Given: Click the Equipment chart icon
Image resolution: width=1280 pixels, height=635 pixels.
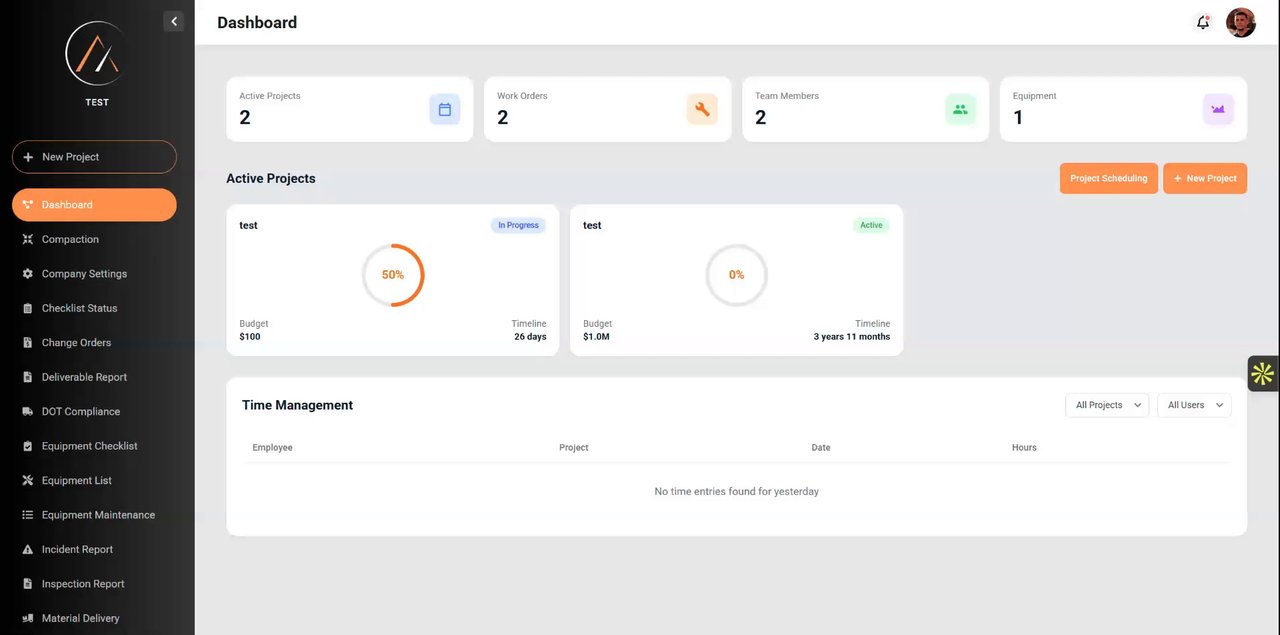Looking at the screenshot, I should (1218, 109).
